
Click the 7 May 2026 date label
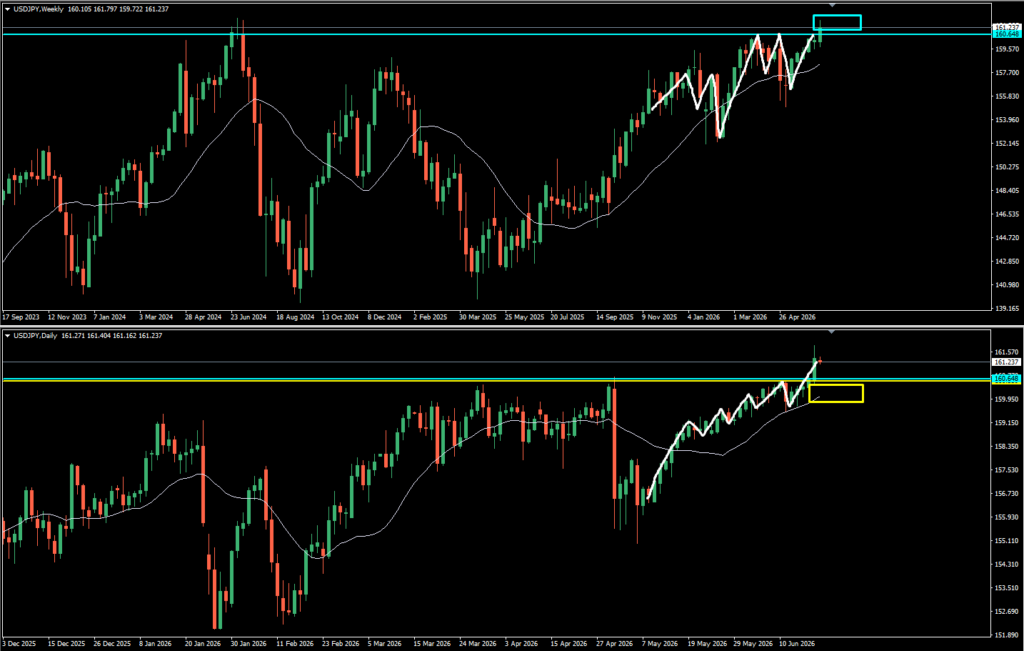tap(658, 643)
